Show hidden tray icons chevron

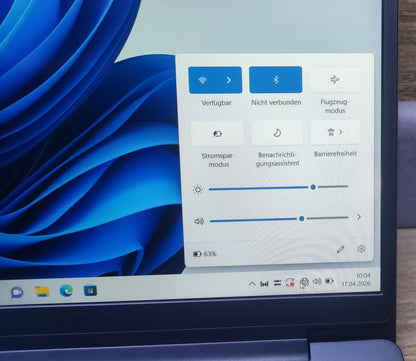(x=252, y=284)
